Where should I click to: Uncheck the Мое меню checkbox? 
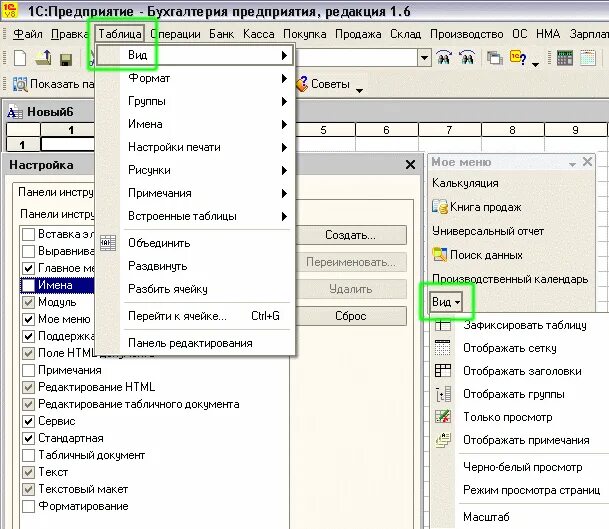point(28,319)
